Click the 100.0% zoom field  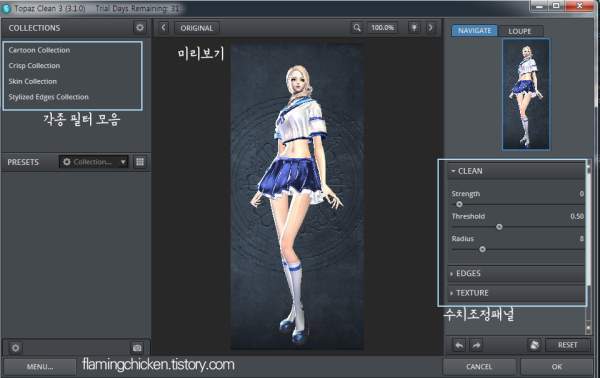pos(383,28)
